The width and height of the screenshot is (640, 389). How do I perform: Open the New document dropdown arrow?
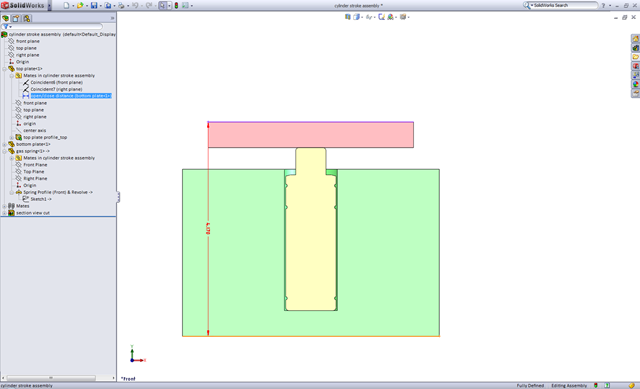click(x=73, y=6)
